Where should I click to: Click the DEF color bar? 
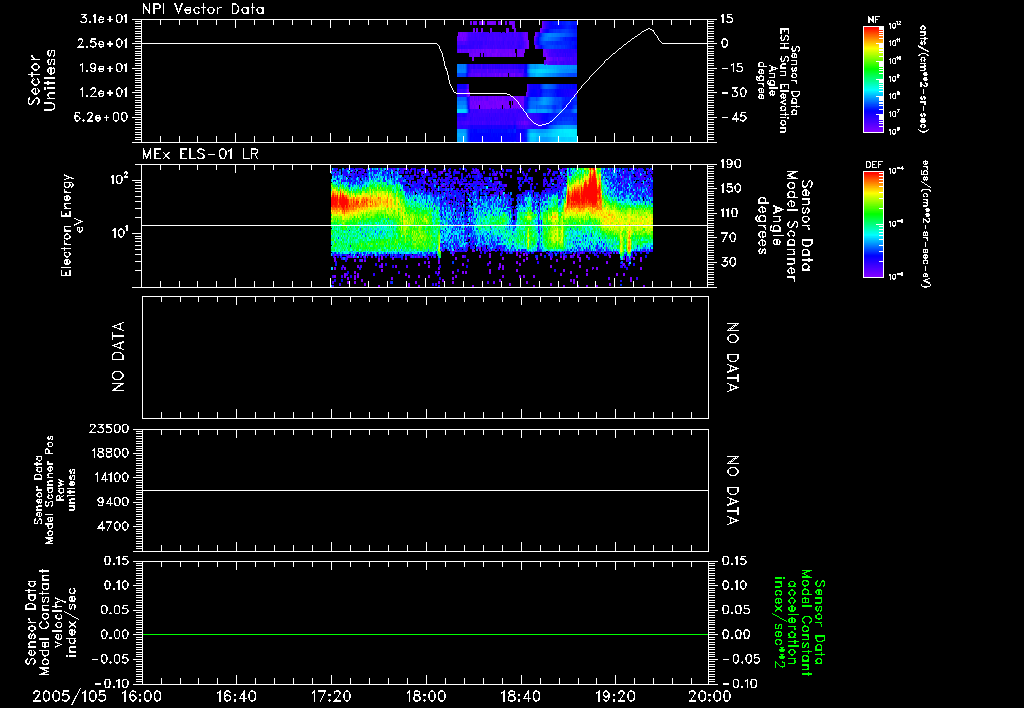click(874, 224)
